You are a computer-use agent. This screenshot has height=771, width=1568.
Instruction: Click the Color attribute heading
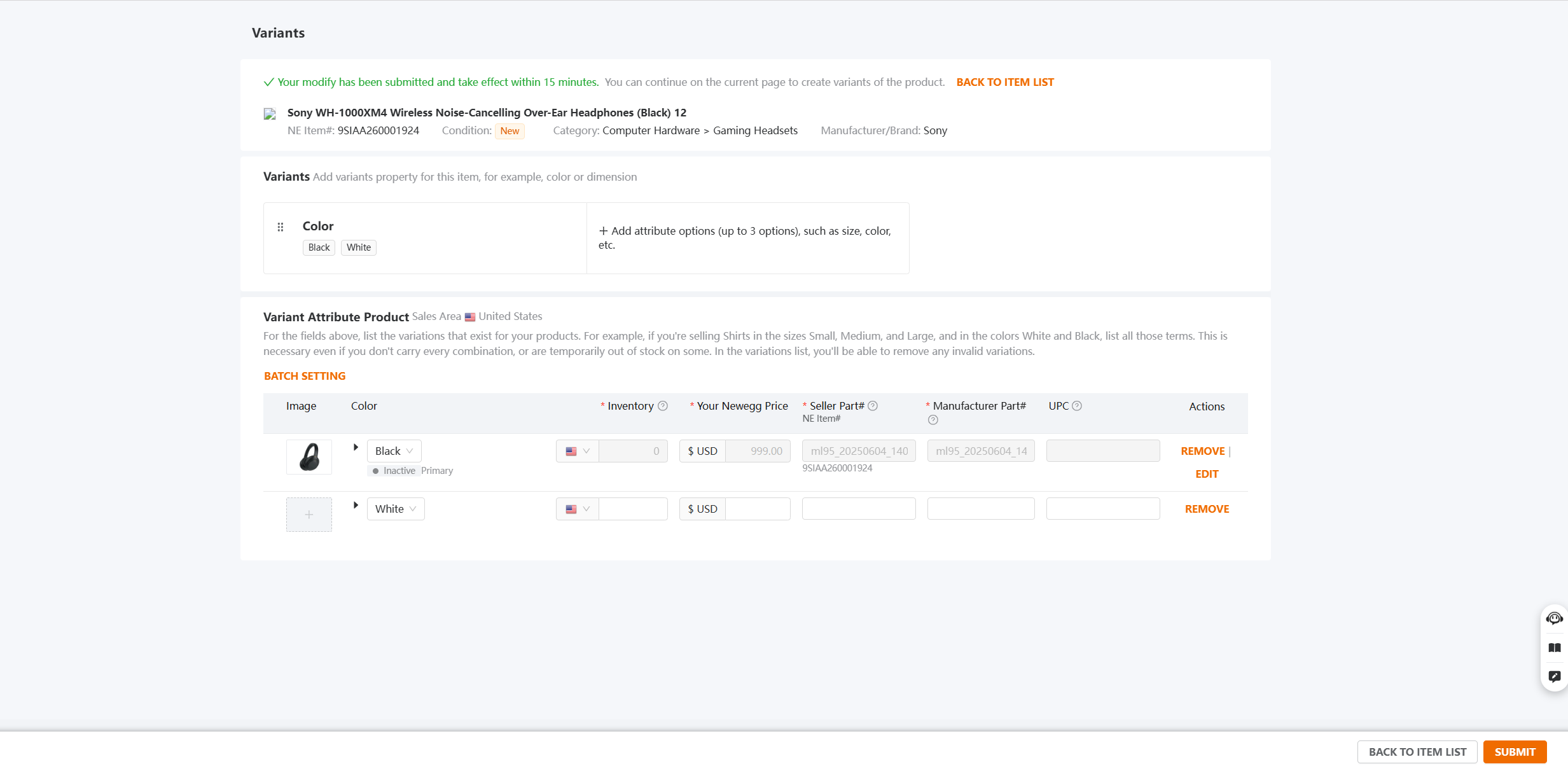[x=318, y=226]
